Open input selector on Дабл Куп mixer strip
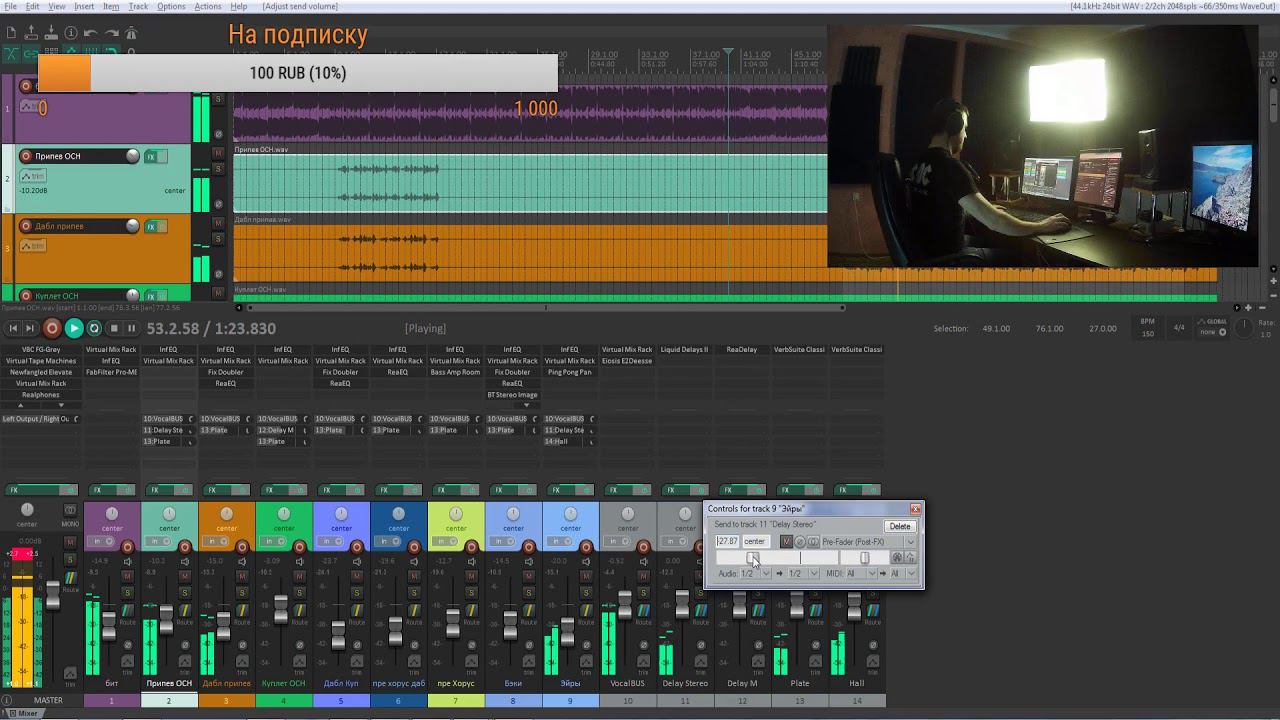Image resolution: width=1280 pixels, height=720 pixels. point(331,541)
